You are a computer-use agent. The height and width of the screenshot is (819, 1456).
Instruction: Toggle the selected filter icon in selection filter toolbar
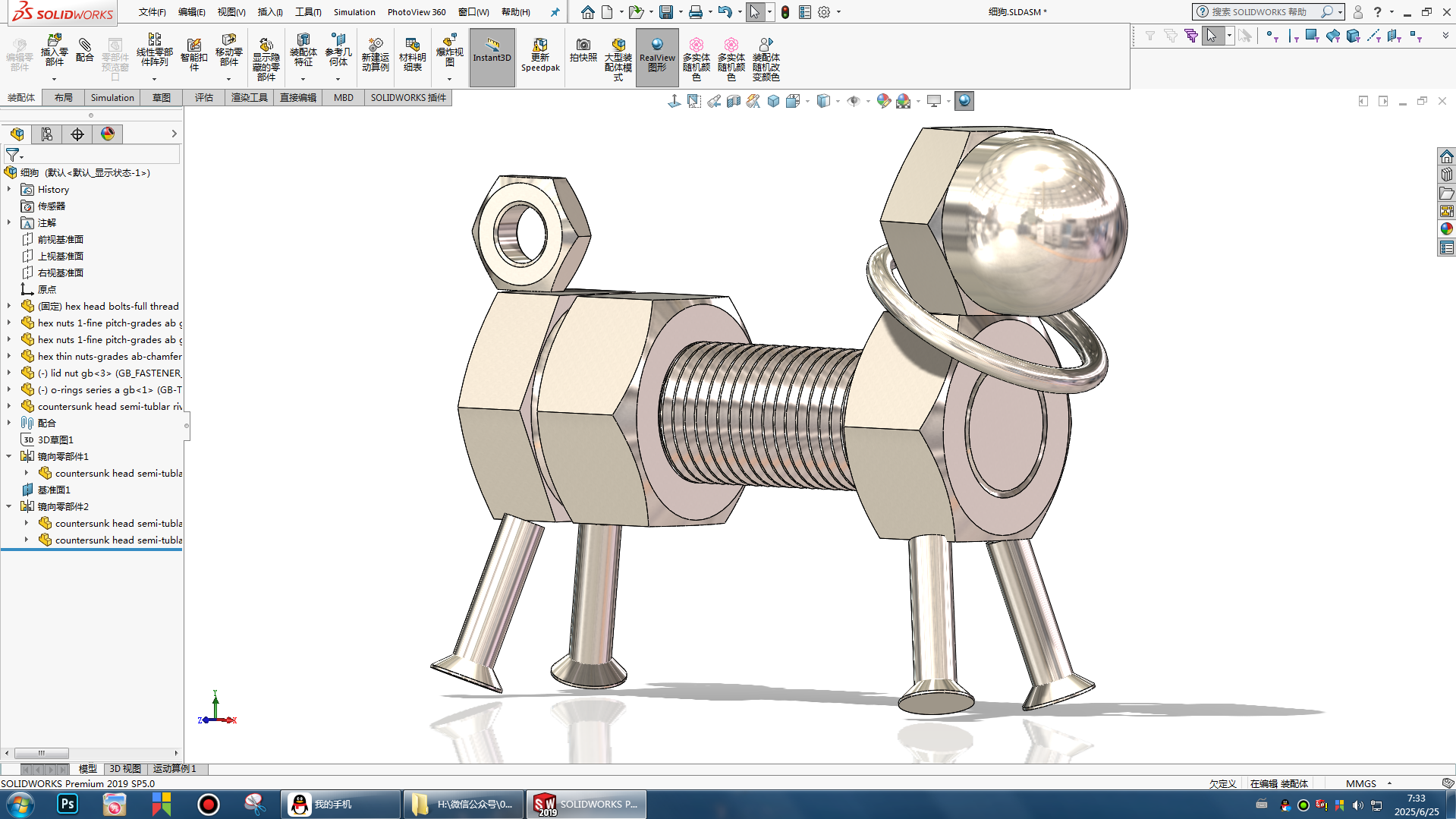pos(1190,36)
